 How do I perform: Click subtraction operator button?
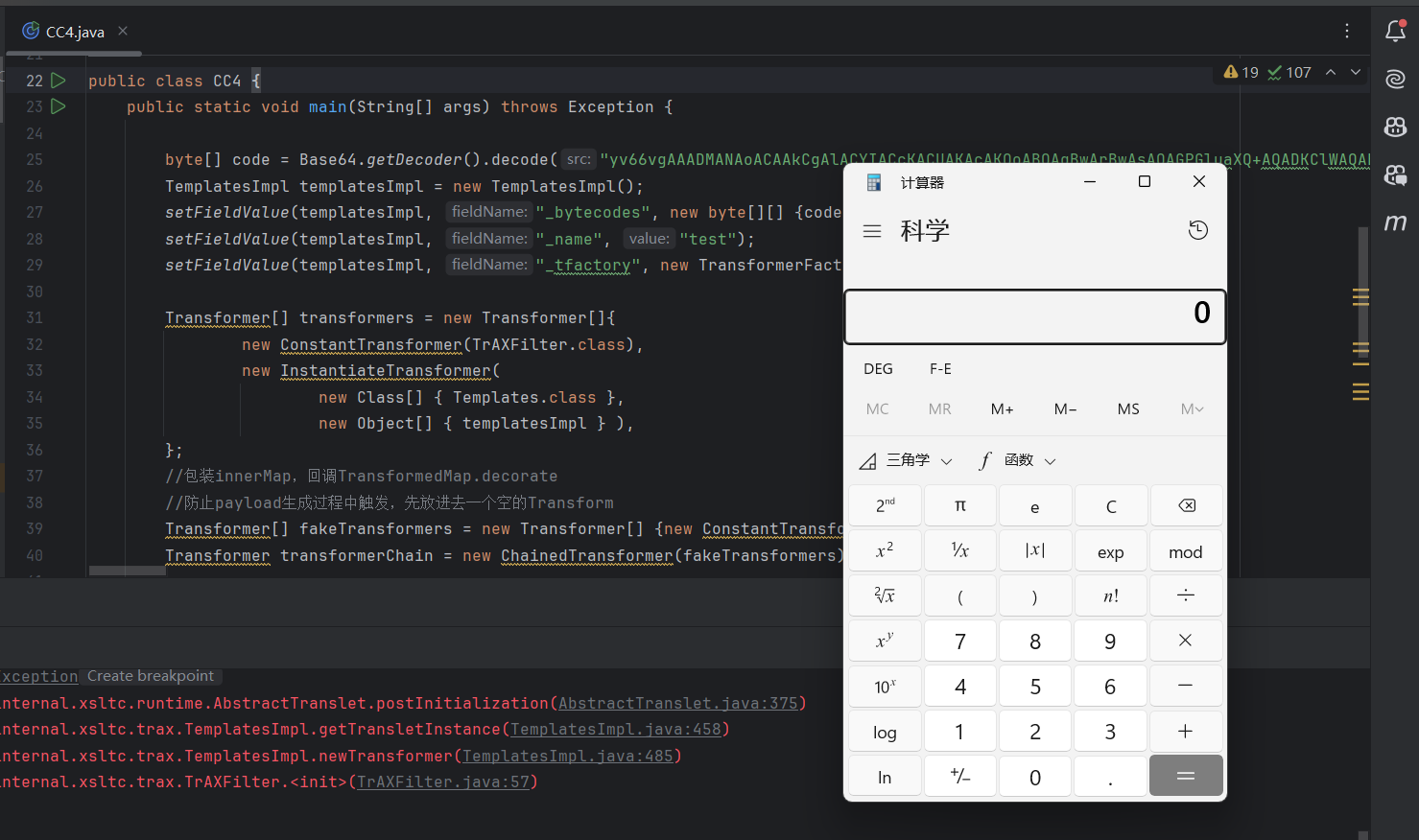click(x=1187, y=686)
